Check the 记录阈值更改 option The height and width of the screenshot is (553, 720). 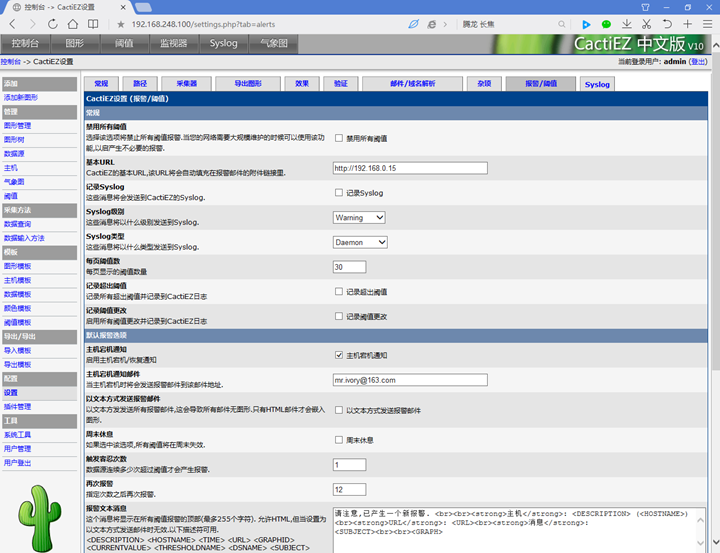tap(339, 316)
